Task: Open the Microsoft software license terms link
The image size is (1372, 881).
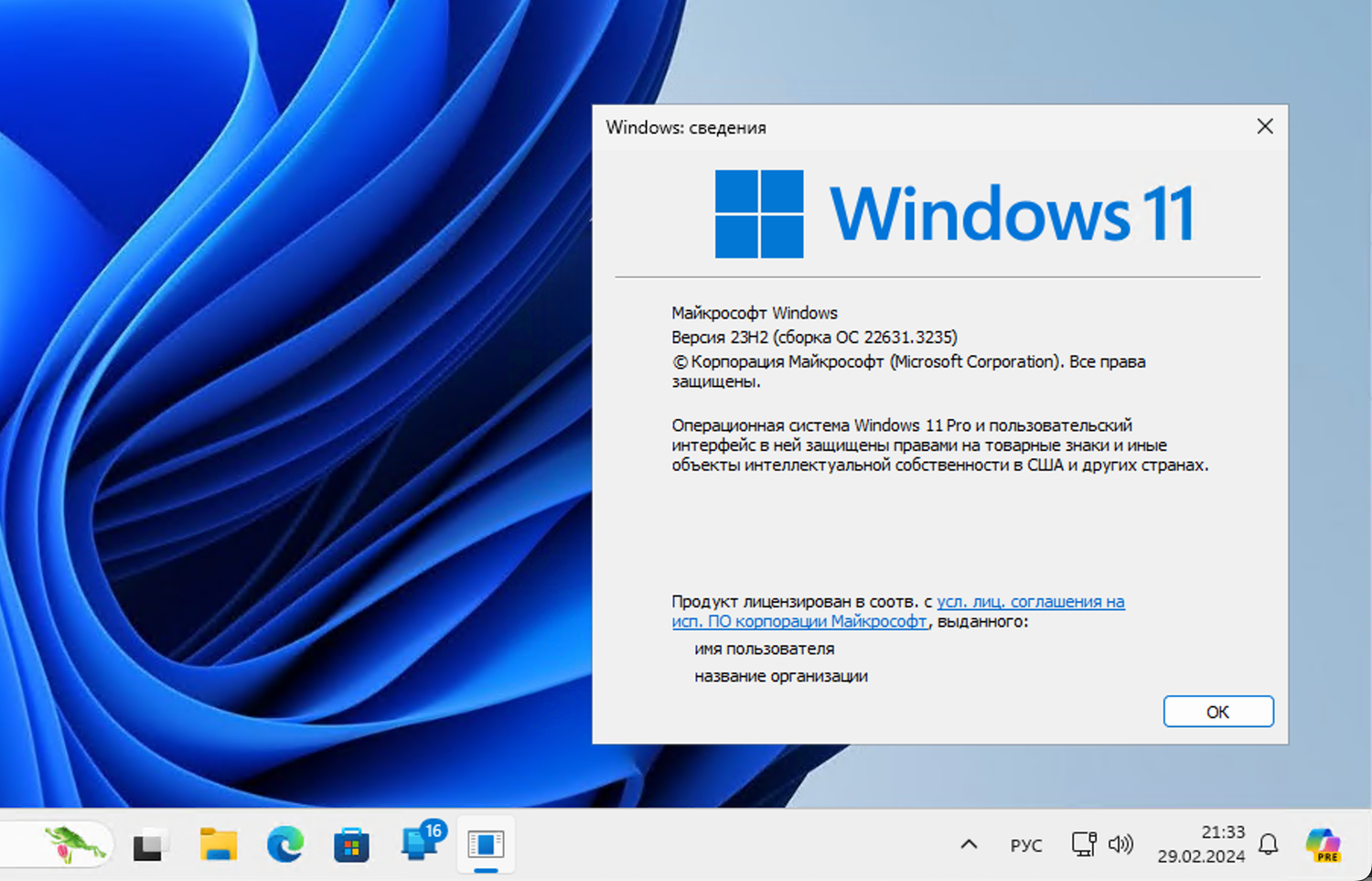Action: pyautogui.click(x=897, y=611)
